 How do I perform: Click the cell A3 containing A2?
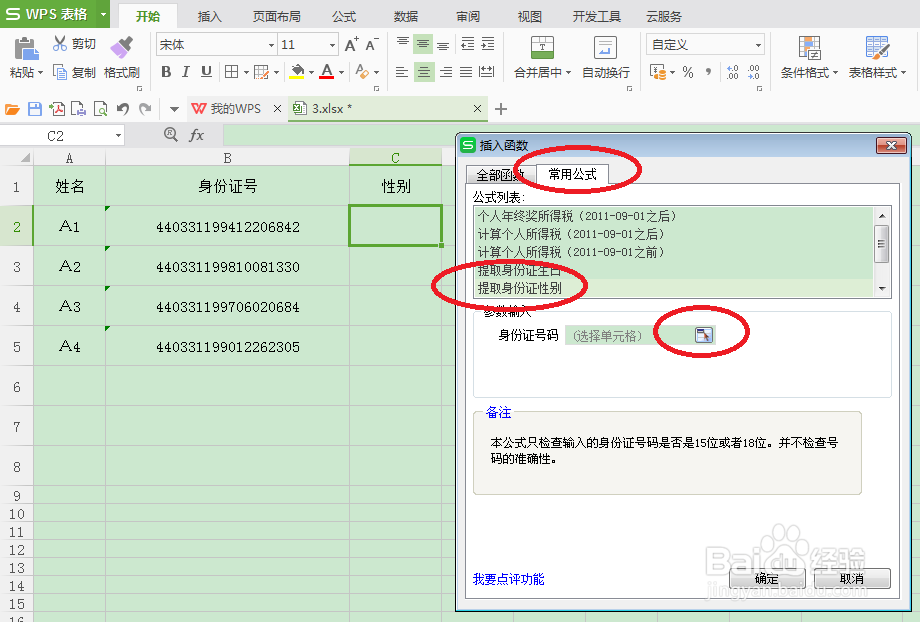pyautogui.click(x=69, y=266)
